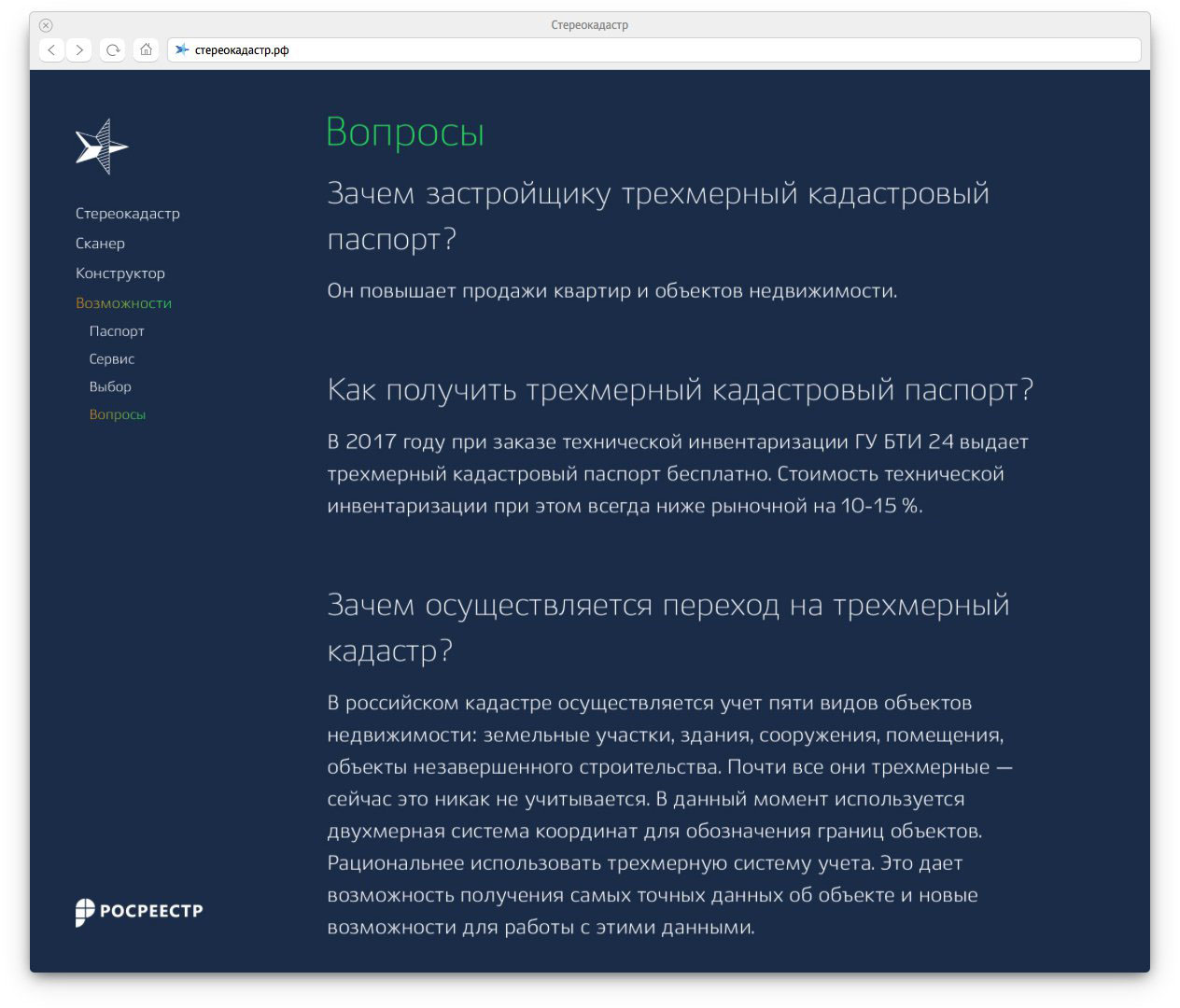Open the Стереокадастр sidebar menu item
The image size is (1180, 1008).
pyautogui.click(x=127, y=214)
